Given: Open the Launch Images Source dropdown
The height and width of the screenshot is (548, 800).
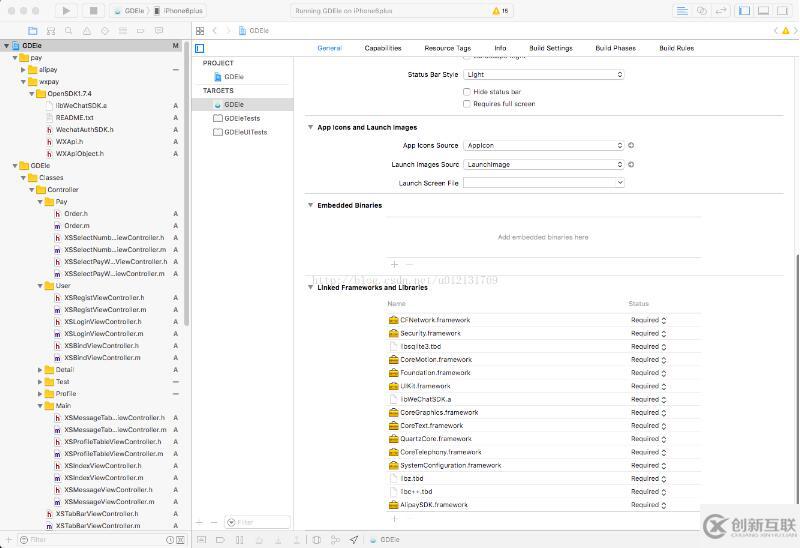Looking at the screenshot, I should [543, 164].
